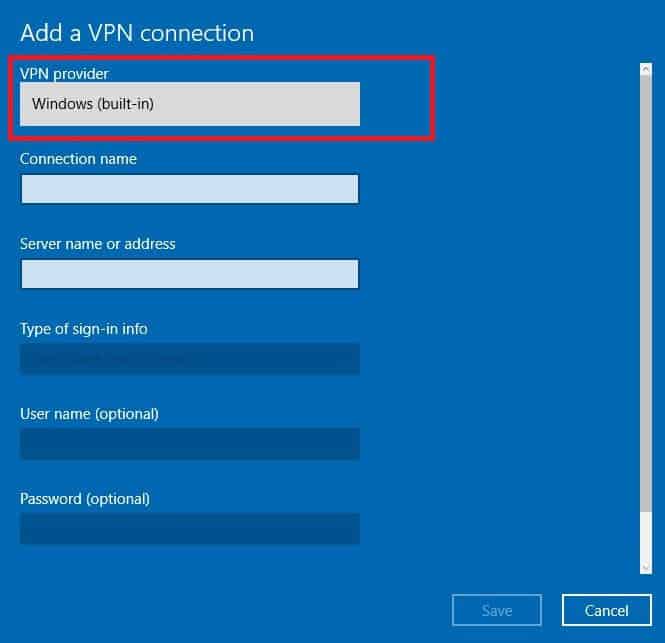This screenshot has width=665, height=643.
Task: Click the 'Connection name' label
Action: pos(78,159)
